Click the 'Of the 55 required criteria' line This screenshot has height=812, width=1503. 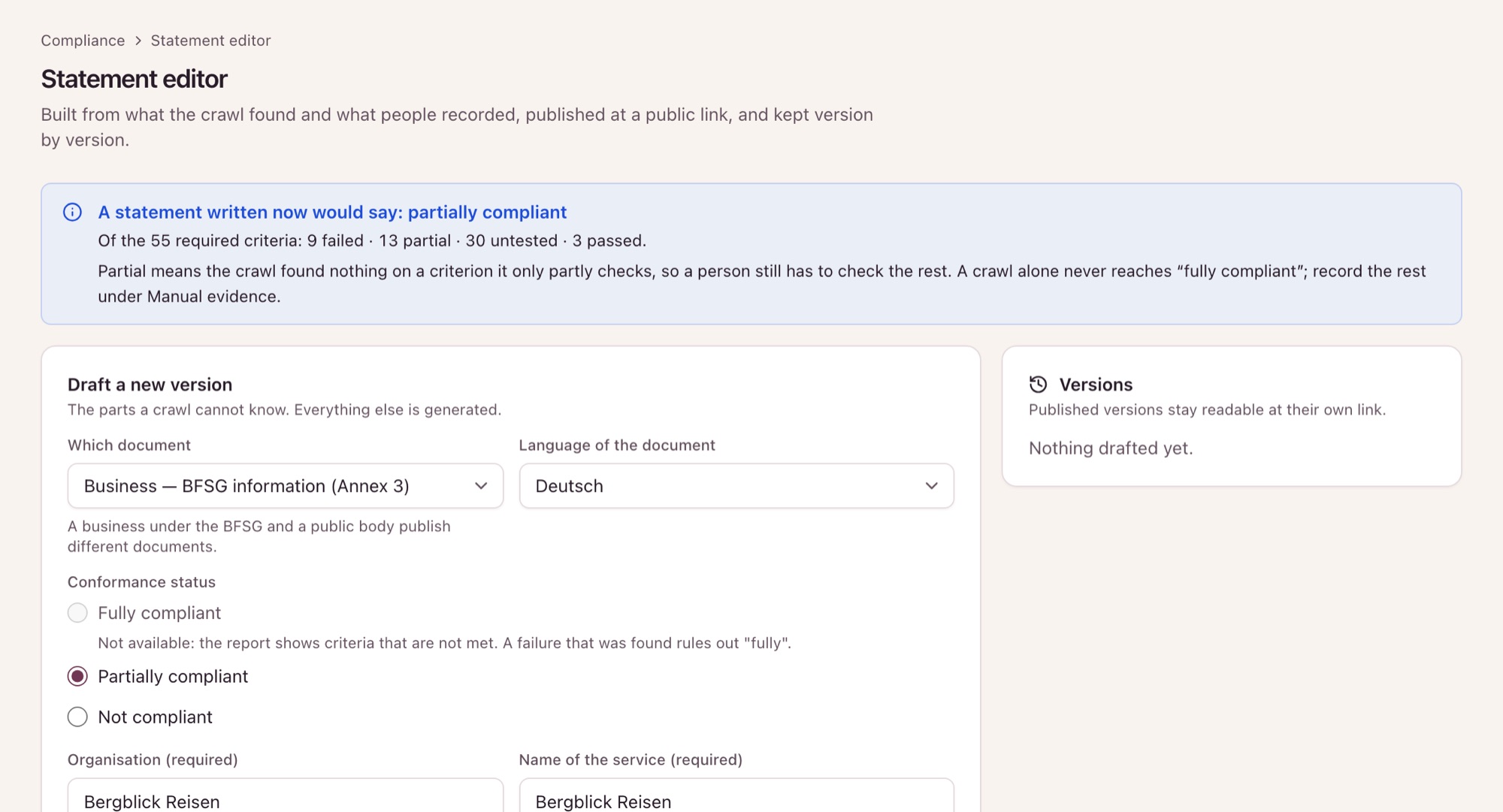(372, 241)
